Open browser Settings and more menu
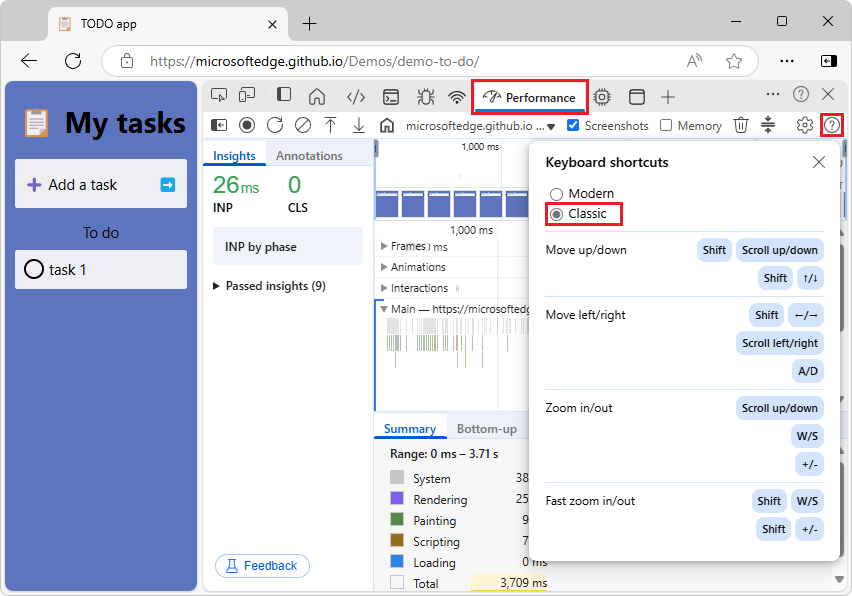This screenshot has height=596, width=852. click(787, 61)
